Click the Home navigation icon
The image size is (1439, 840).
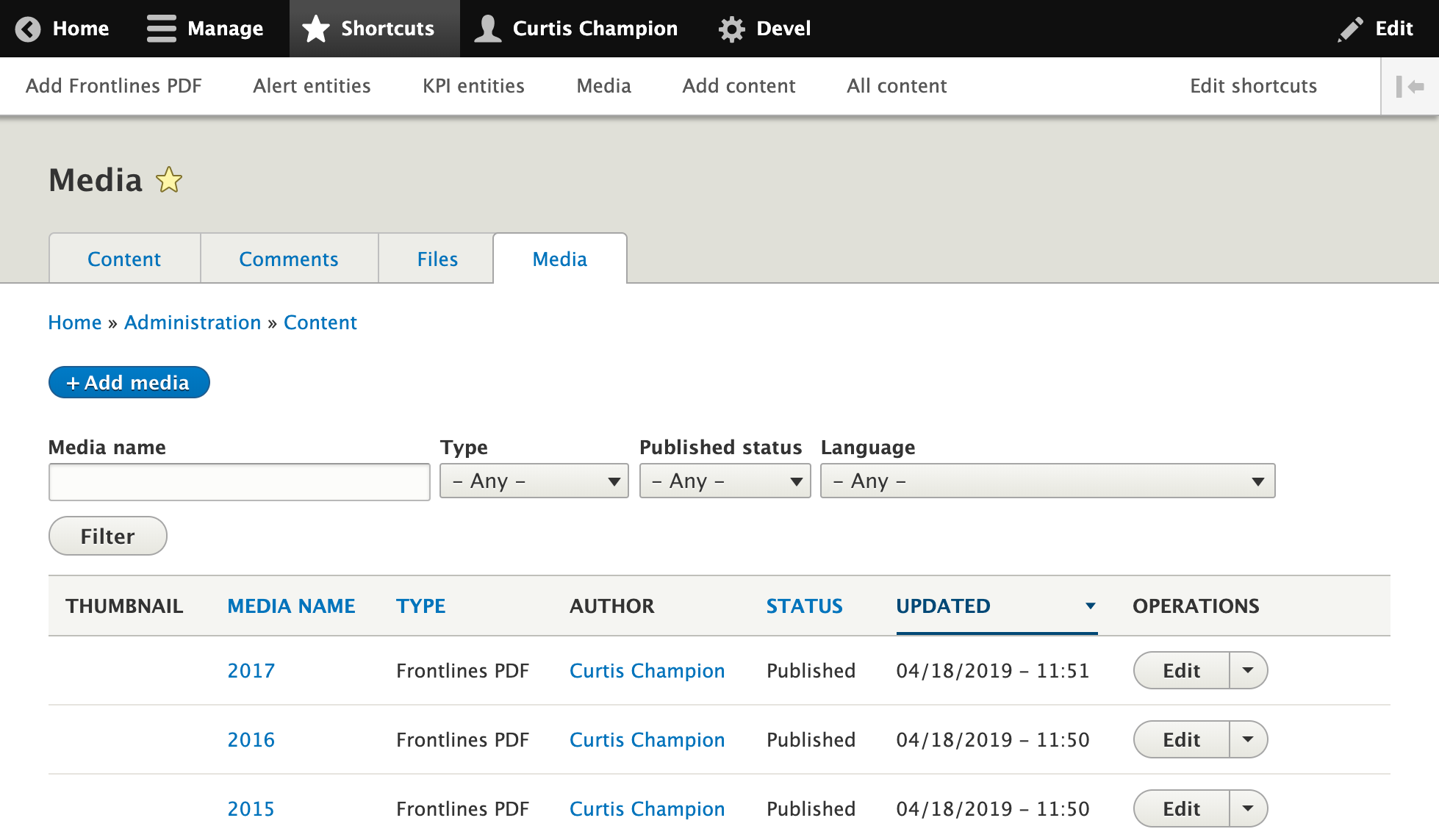tap(27, 28)
